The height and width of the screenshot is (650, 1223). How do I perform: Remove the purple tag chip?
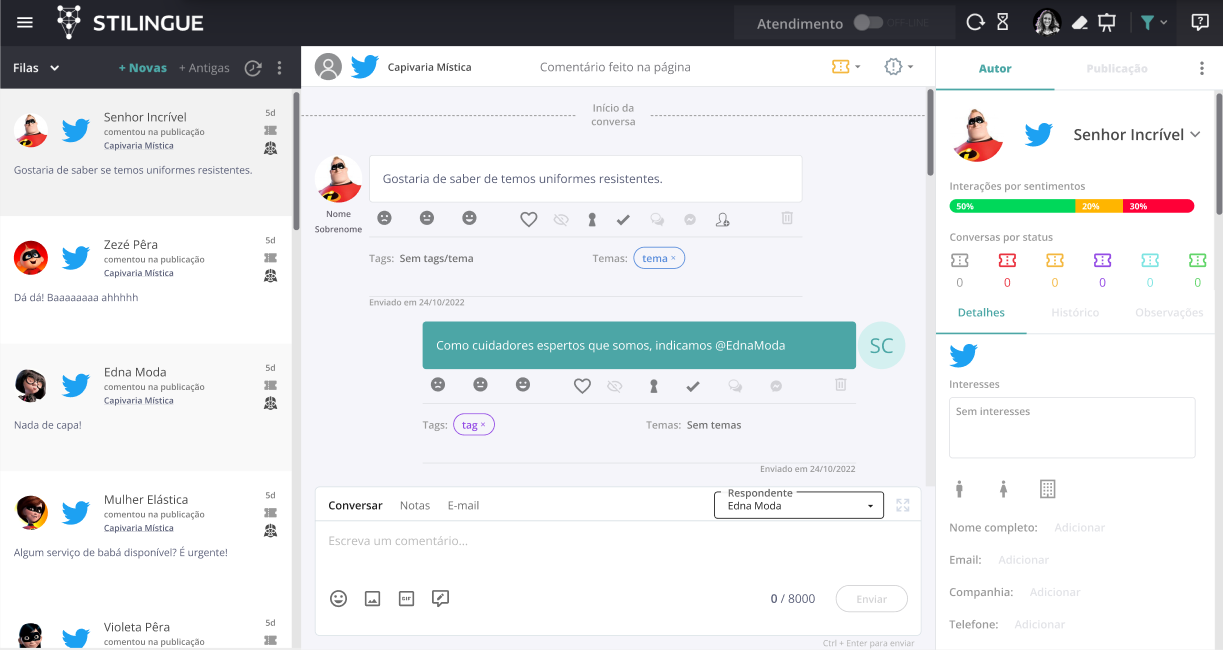(x=483, y=425)
